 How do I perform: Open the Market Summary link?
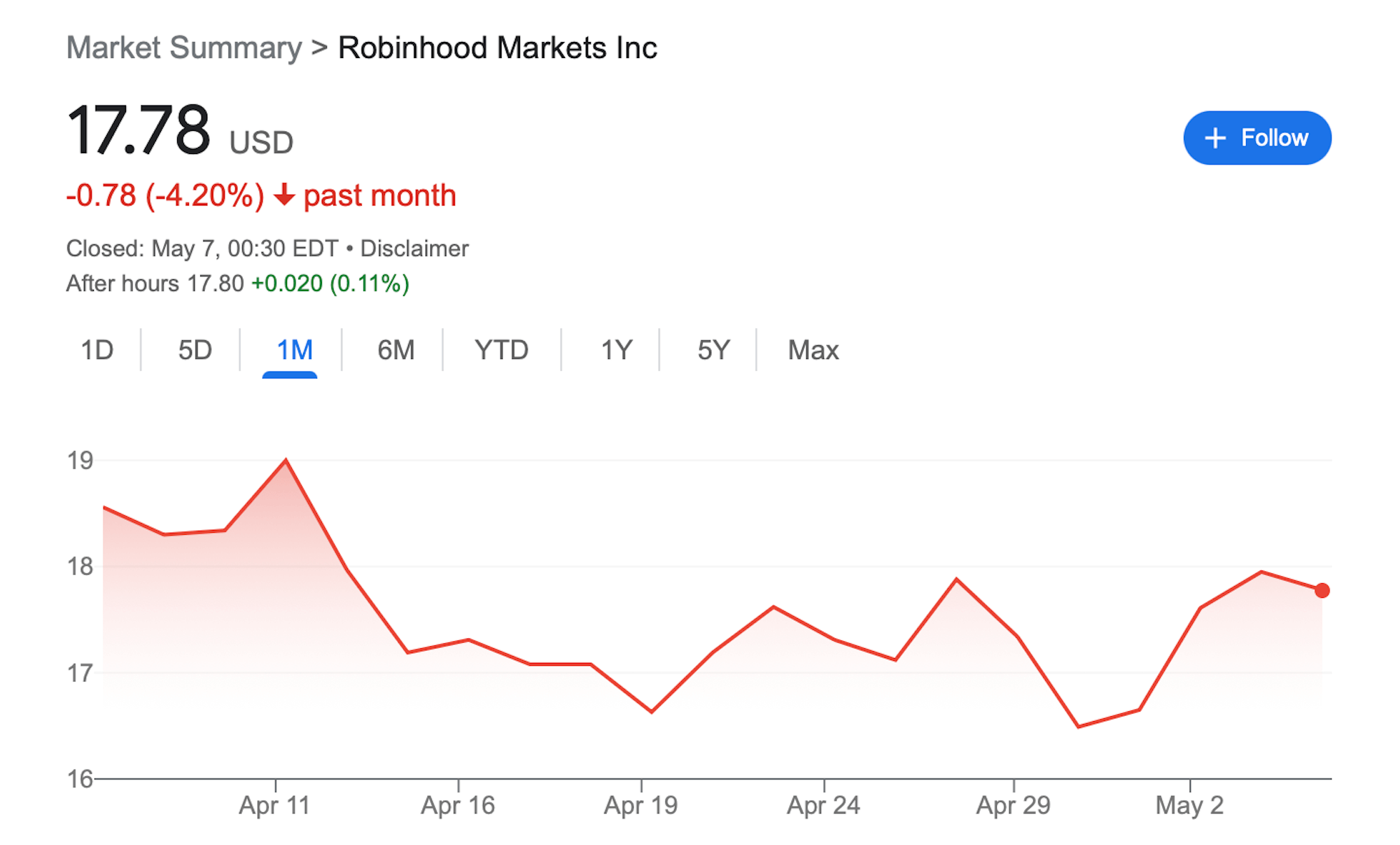[184, 48]
